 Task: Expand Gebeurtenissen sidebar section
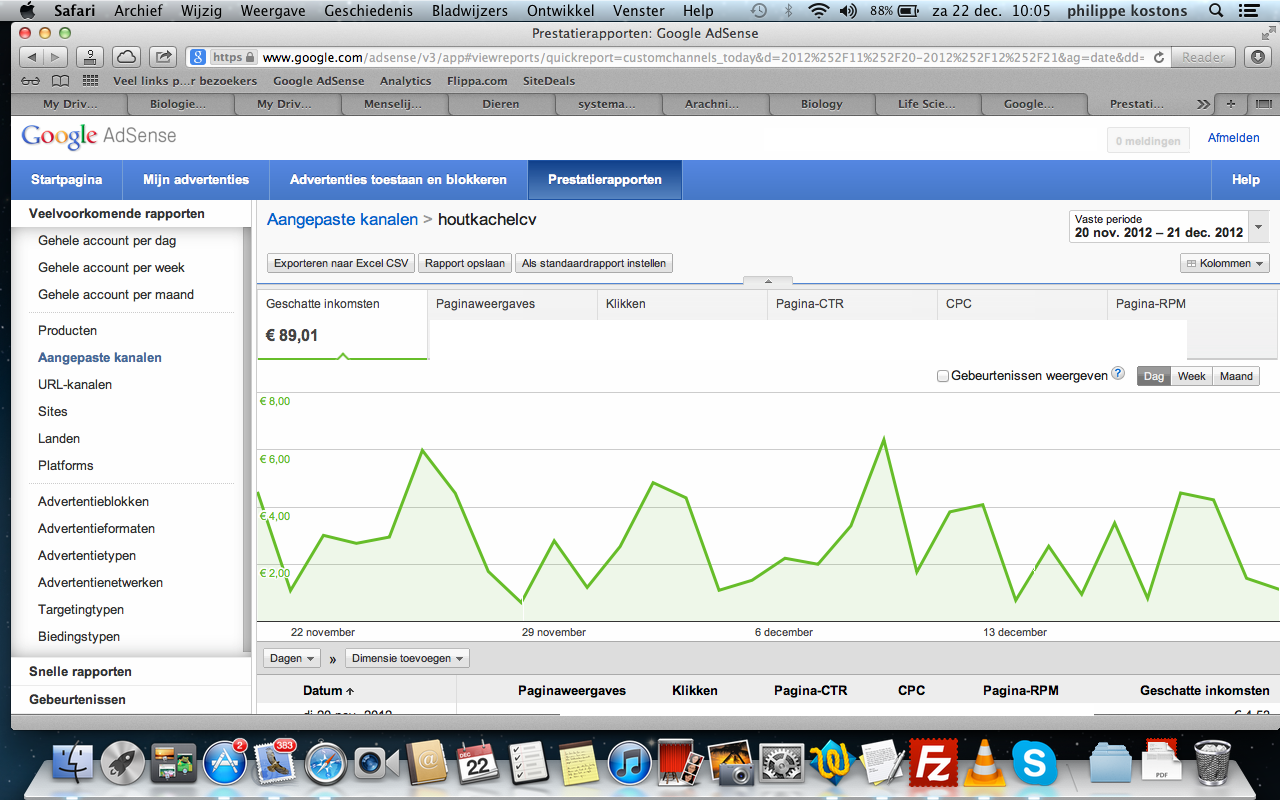(77, 699)
